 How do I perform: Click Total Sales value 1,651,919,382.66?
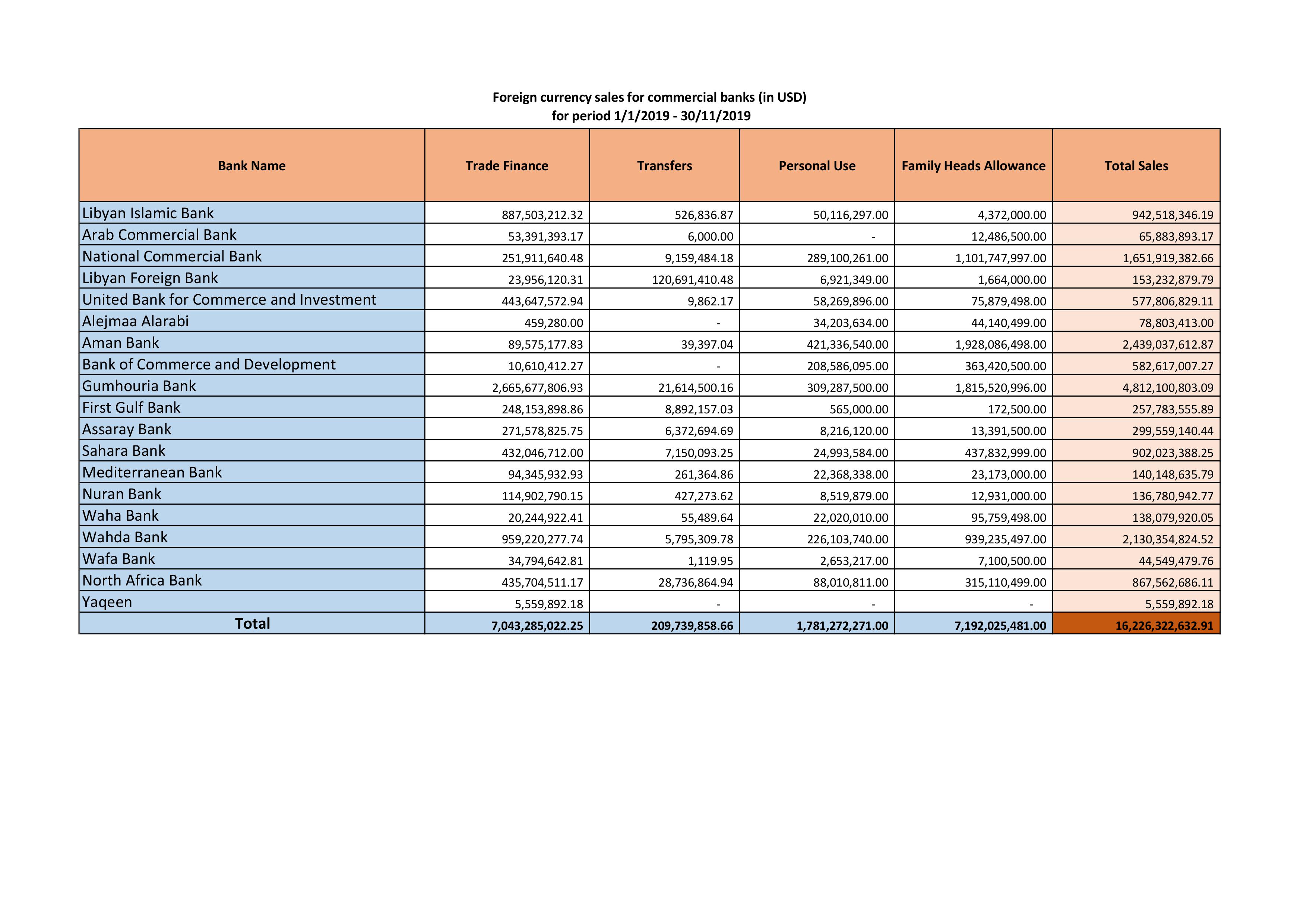[1168, 258]
